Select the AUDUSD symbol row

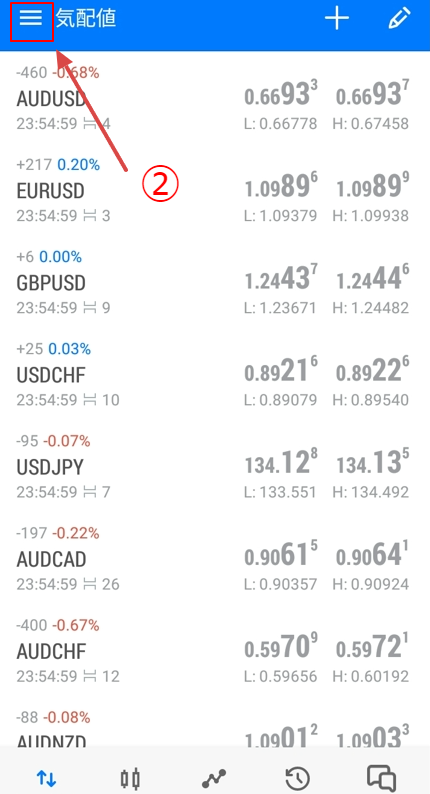[215, 99]
